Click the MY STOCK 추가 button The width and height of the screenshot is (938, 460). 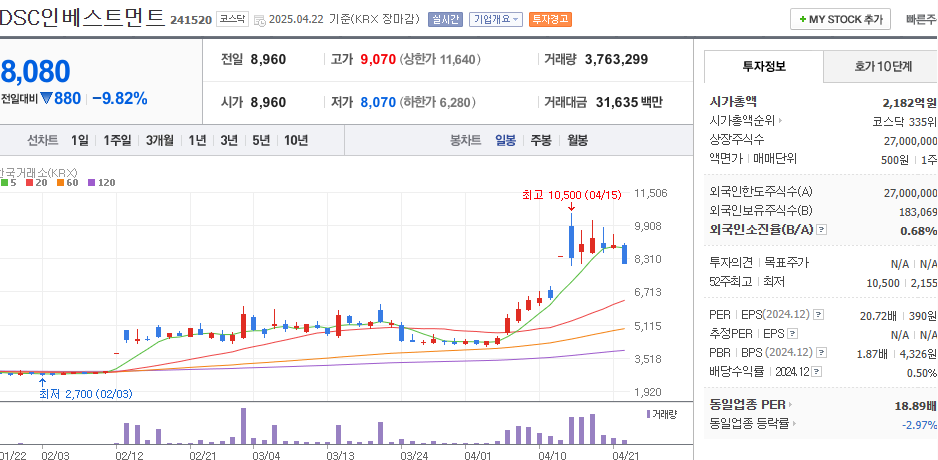(840, 19)
